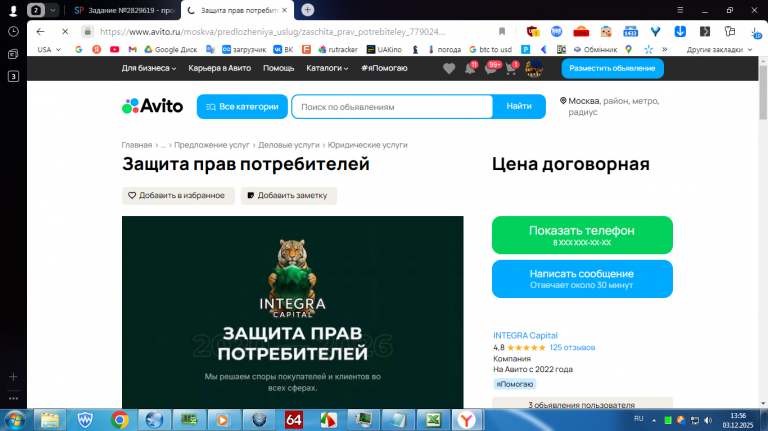Expand the Каталоги dropdown

tap(327, 68)
